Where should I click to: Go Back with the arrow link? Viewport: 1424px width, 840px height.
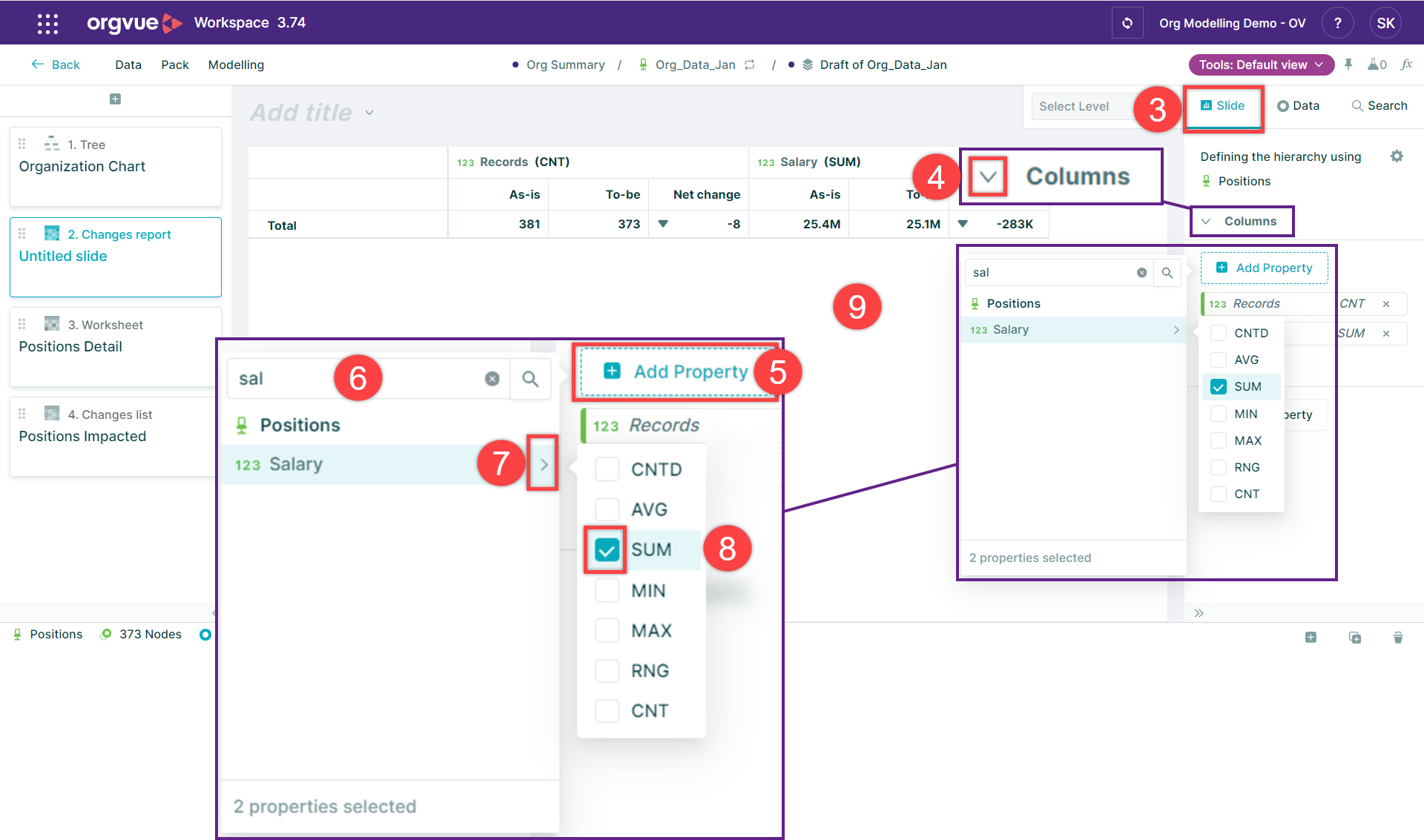coord(56,65)
